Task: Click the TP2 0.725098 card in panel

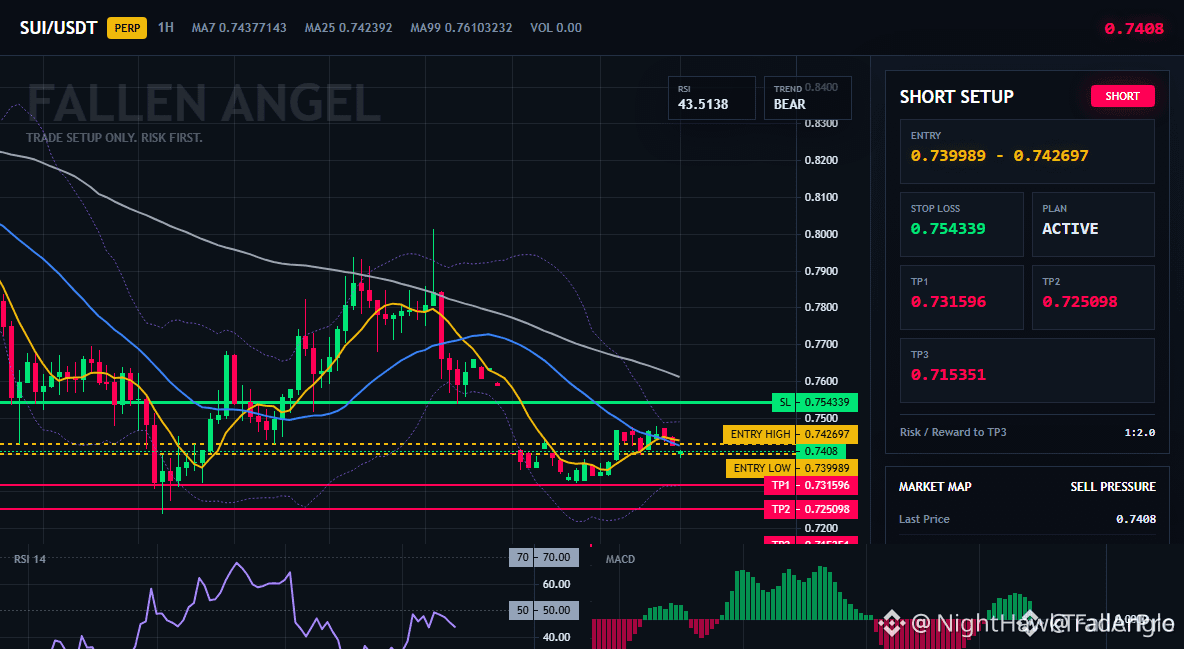Action: [1093, 297]
